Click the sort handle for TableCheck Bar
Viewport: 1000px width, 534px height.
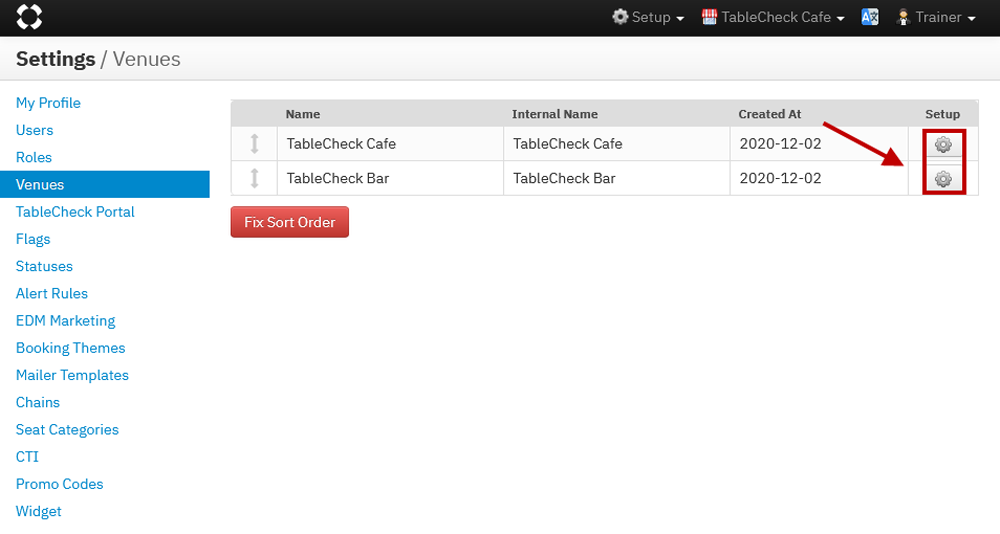pos(254,178)
